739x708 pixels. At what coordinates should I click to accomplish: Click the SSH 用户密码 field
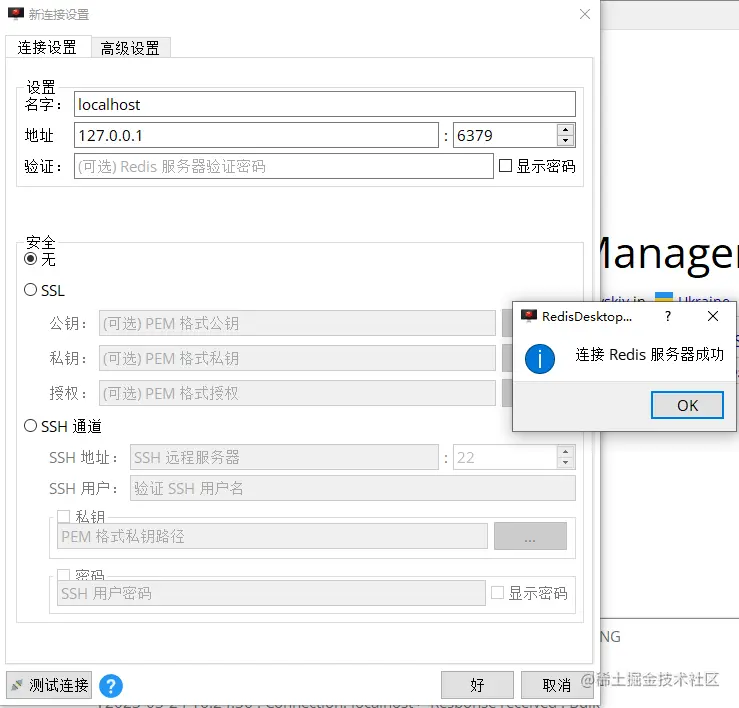(271, 593)
